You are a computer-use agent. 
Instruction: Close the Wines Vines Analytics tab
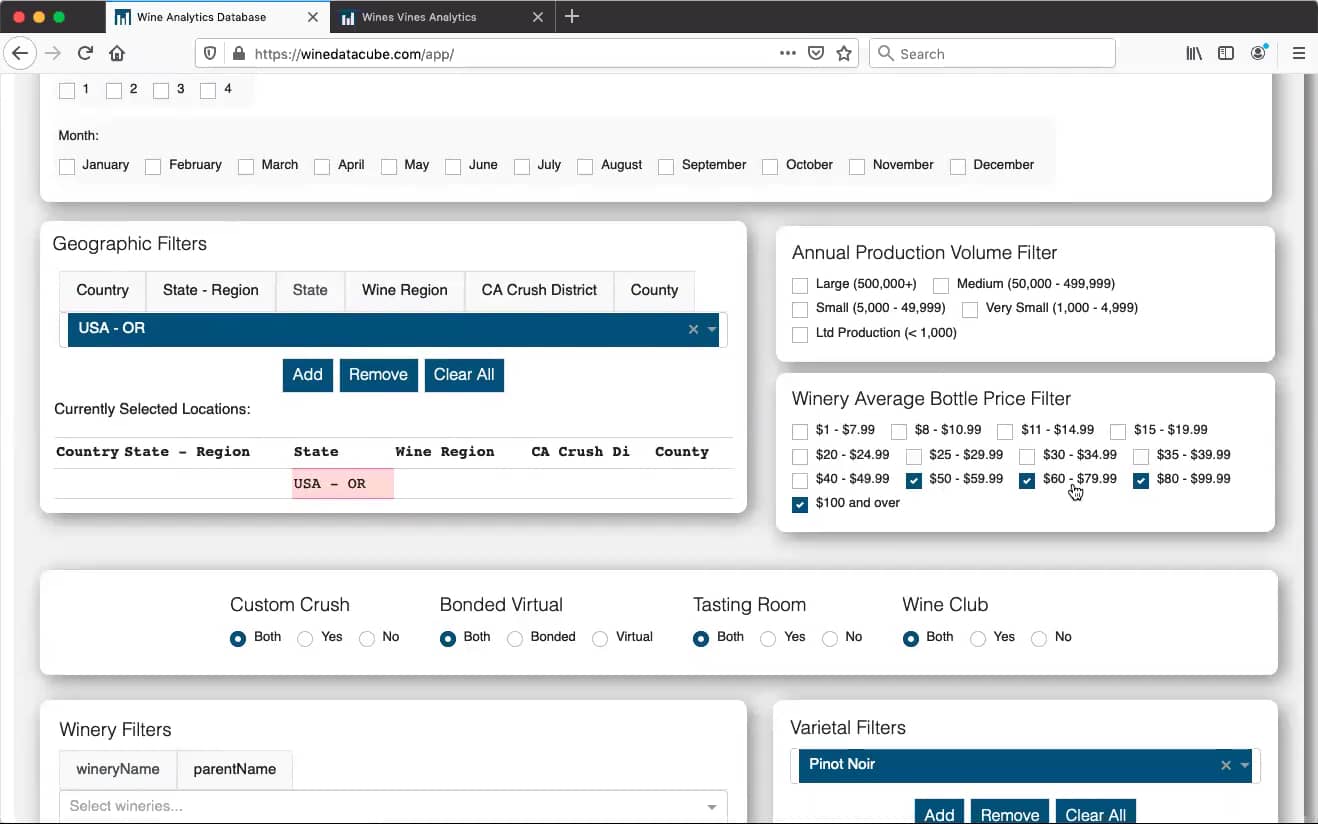538,17
